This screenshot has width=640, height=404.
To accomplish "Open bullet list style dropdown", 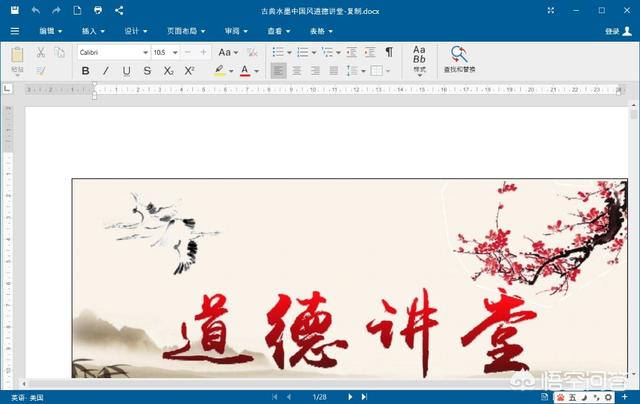I will pyautogui.click(x=289, y=52).
